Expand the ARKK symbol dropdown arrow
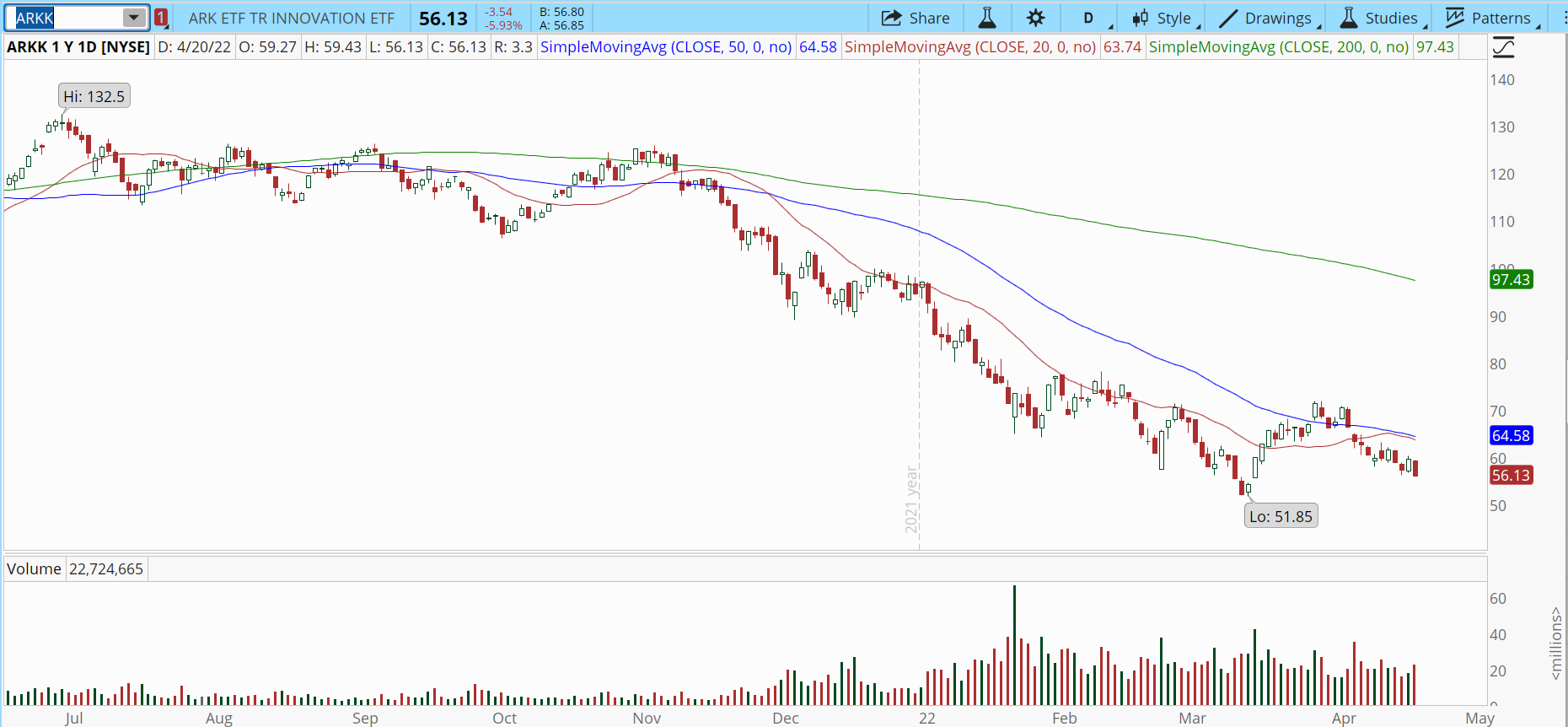Screen dimensions: 1568x727 tap(133, 18)
